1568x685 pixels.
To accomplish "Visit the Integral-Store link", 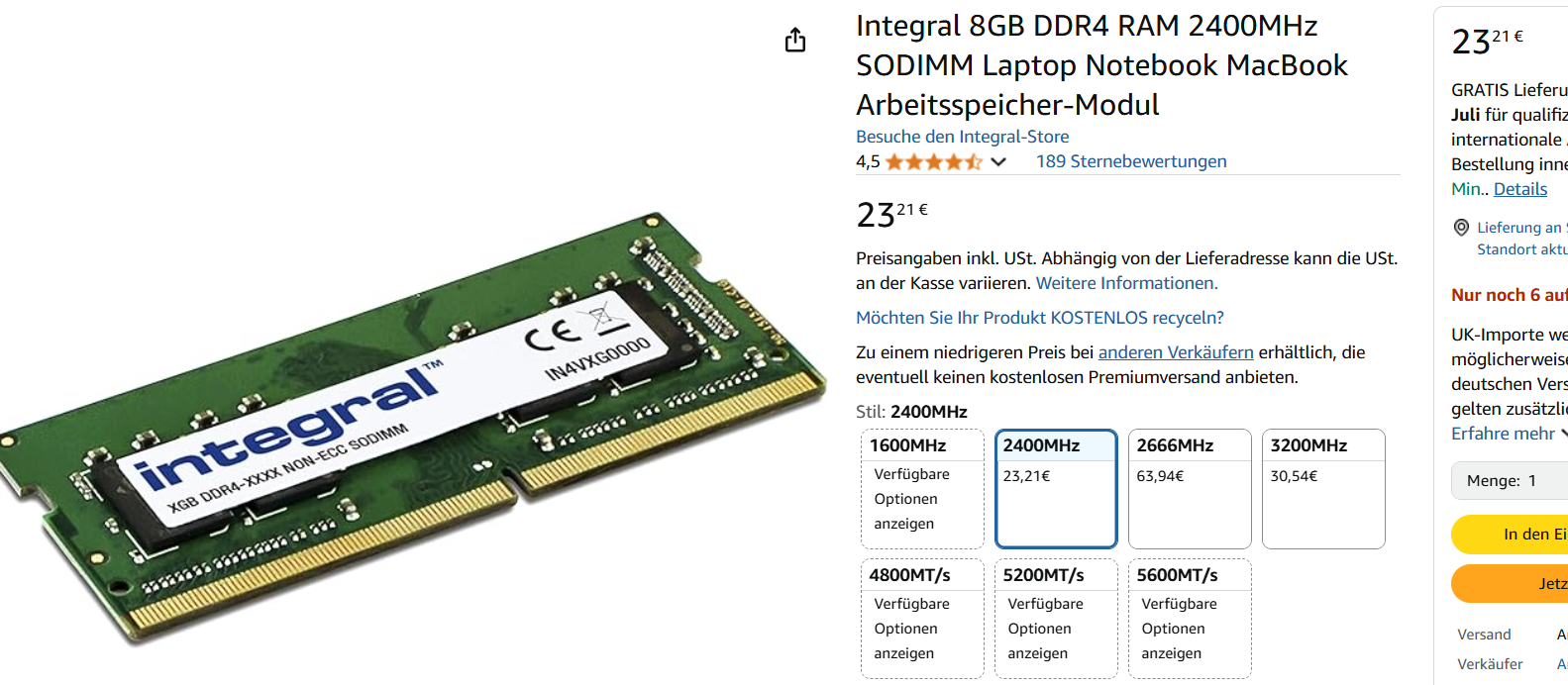I will tap(962, 137).
